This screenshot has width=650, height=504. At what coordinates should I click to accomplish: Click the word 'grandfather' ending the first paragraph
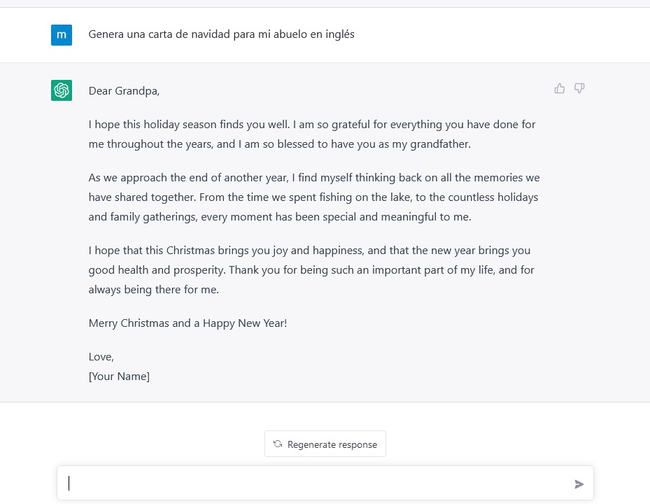[x=439, y=144]
